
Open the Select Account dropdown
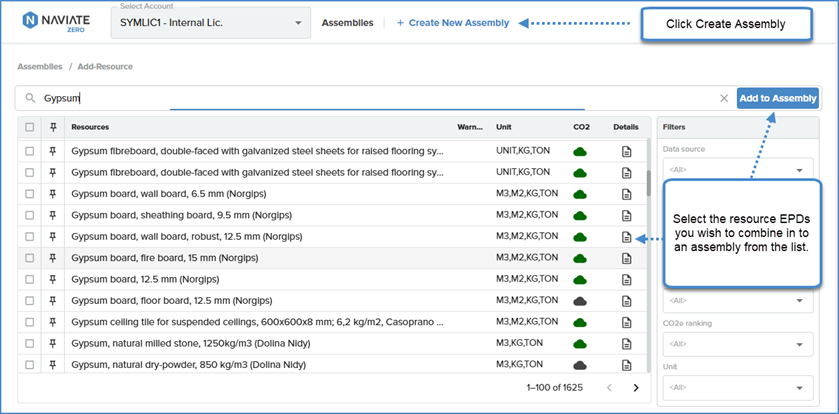coord(211,23)
